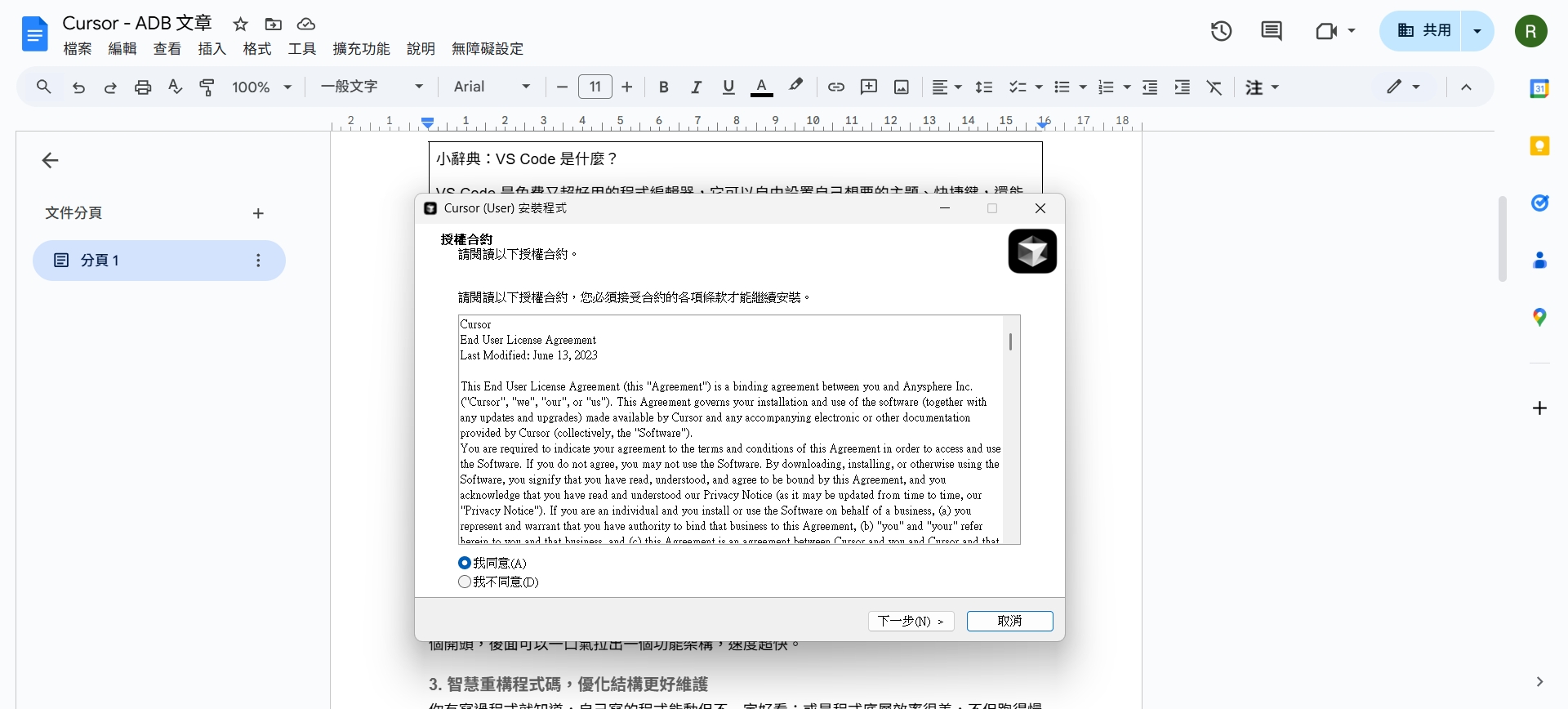Increase font size
This screenshot has height=709, width=1568.
point(627,87)
